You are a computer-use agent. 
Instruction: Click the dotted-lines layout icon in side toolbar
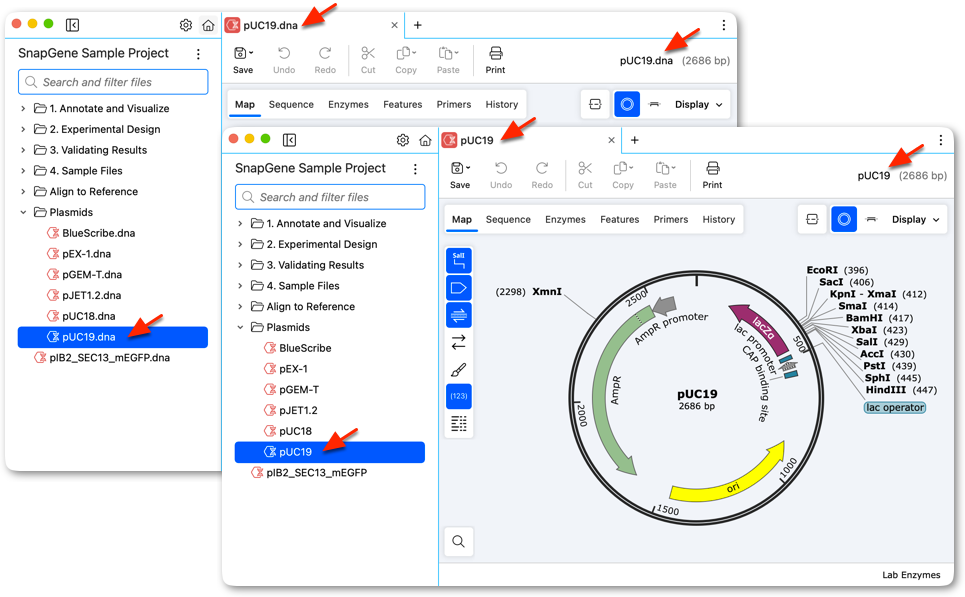458,423
